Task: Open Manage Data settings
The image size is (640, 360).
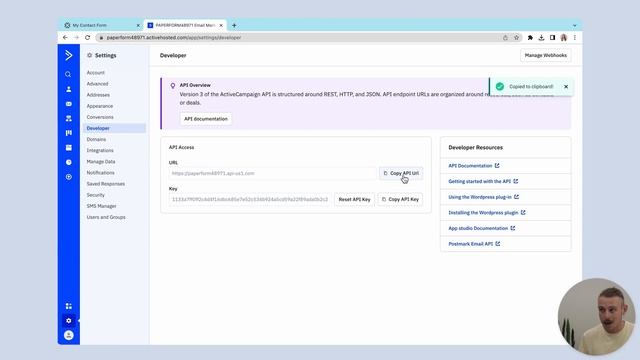Action: click(101, 162)
